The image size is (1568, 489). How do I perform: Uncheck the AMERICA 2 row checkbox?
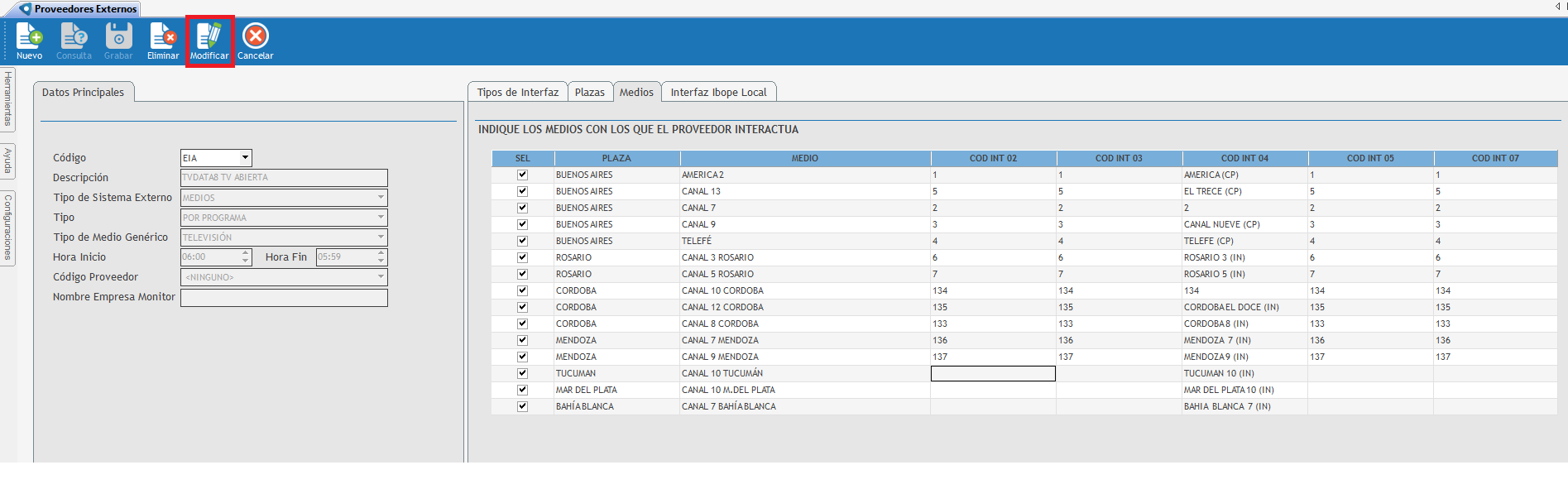point(522,175)
